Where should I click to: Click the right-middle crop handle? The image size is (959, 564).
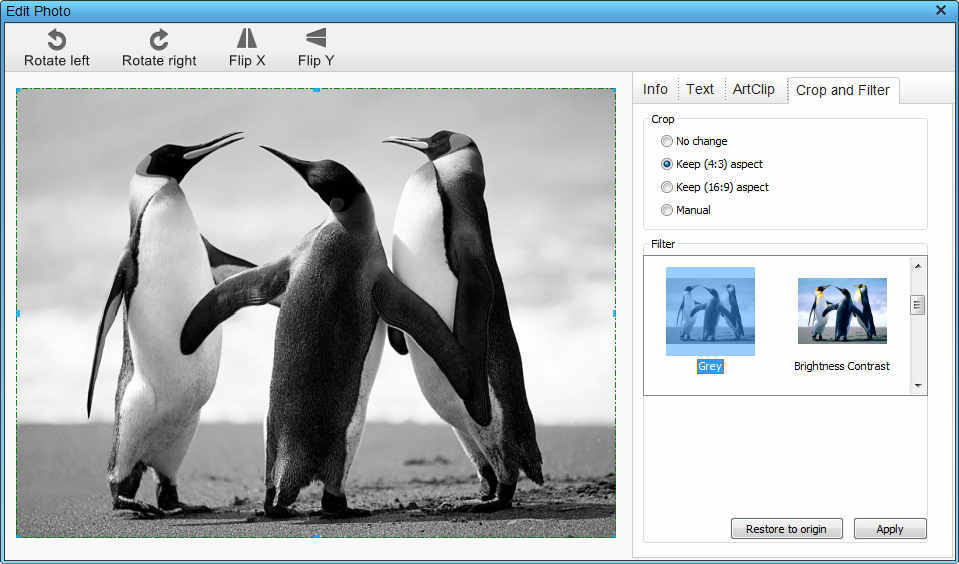[615, 313]
